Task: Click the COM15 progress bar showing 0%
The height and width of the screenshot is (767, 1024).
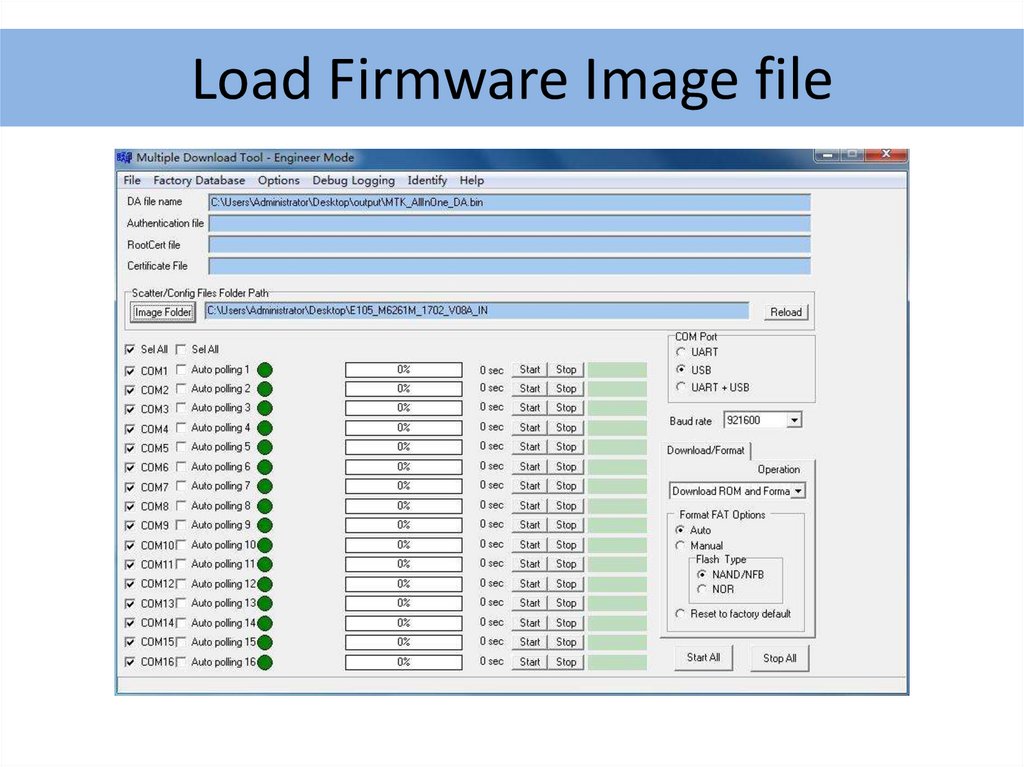Action: pos(404,642)
